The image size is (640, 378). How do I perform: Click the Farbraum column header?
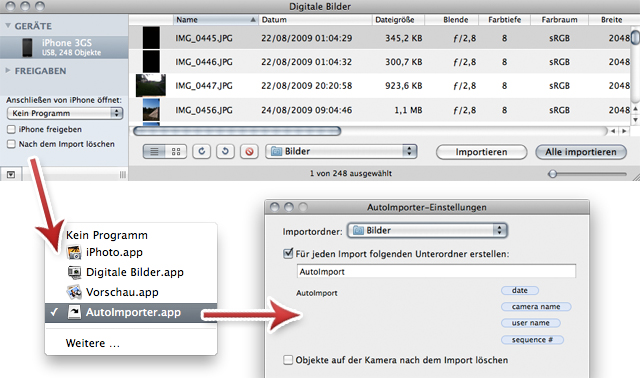point(559,20)
